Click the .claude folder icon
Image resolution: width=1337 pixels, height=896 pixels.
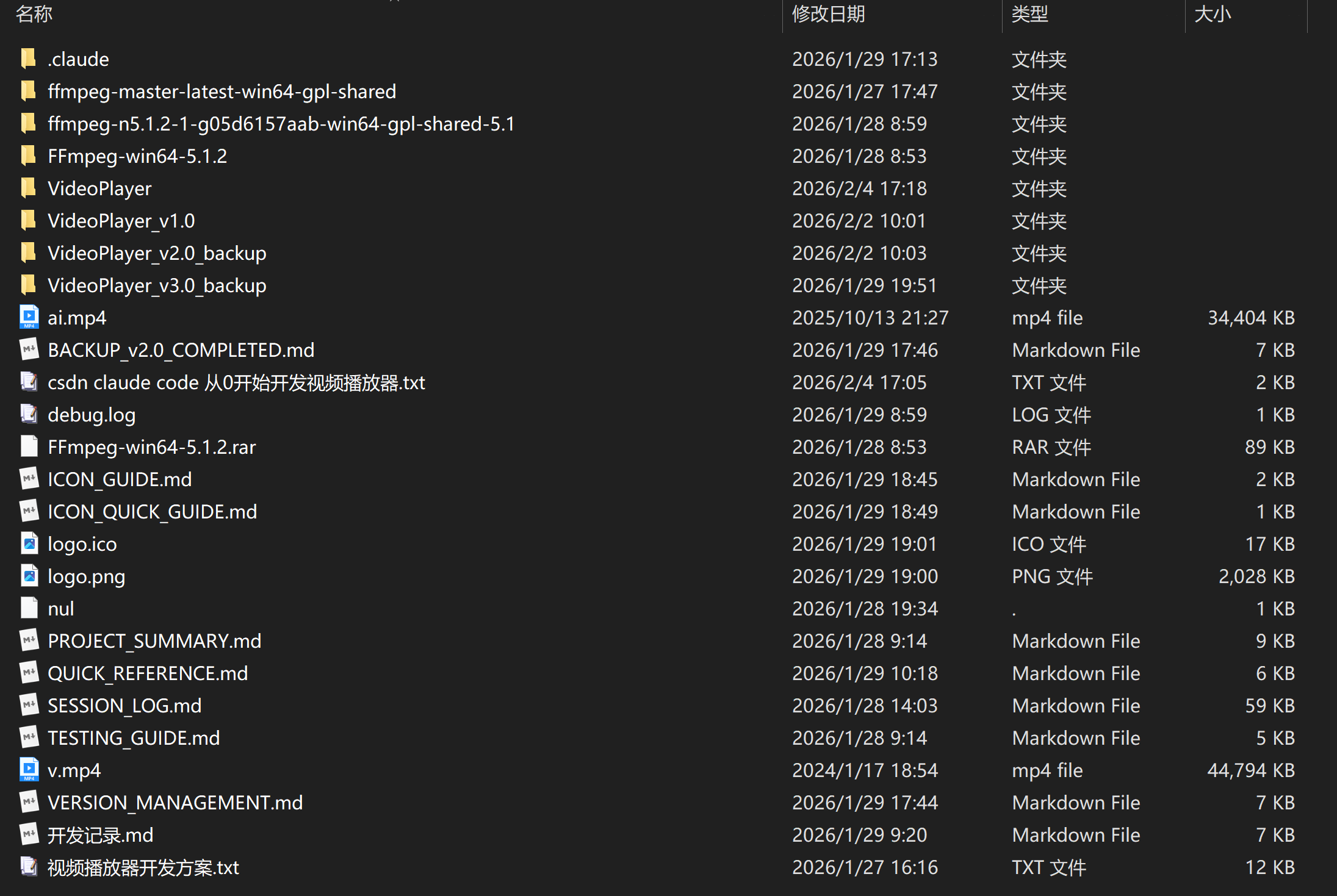click(28, 59)
